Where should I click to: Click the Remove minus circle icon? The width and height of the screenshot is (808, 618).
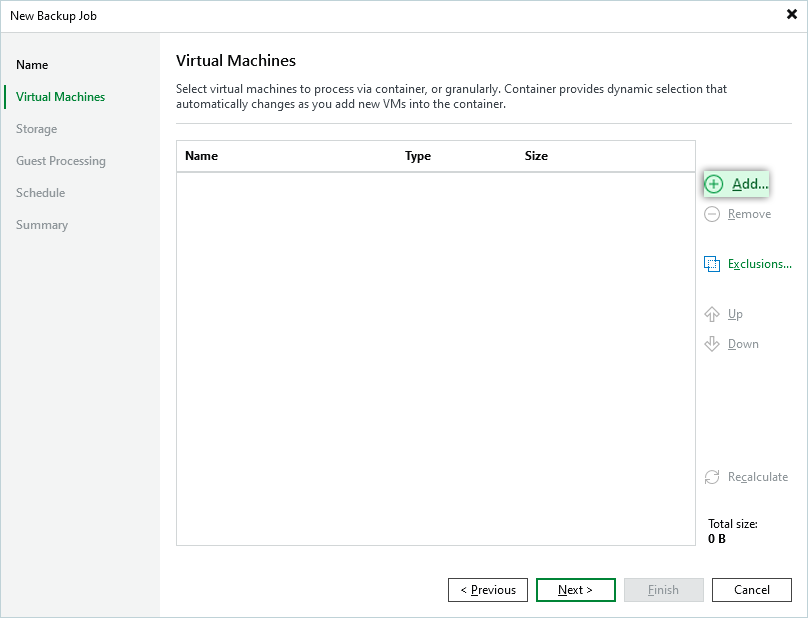pyautogui.click(x=712, y=214)
